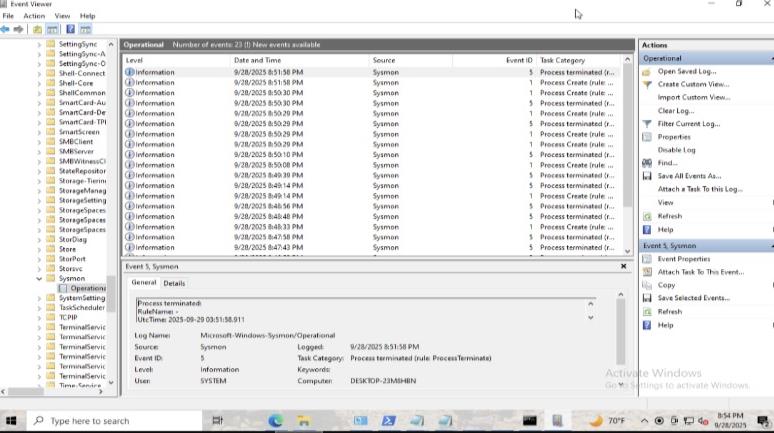Expand the SmartScreen tree folder

point(39,132)
